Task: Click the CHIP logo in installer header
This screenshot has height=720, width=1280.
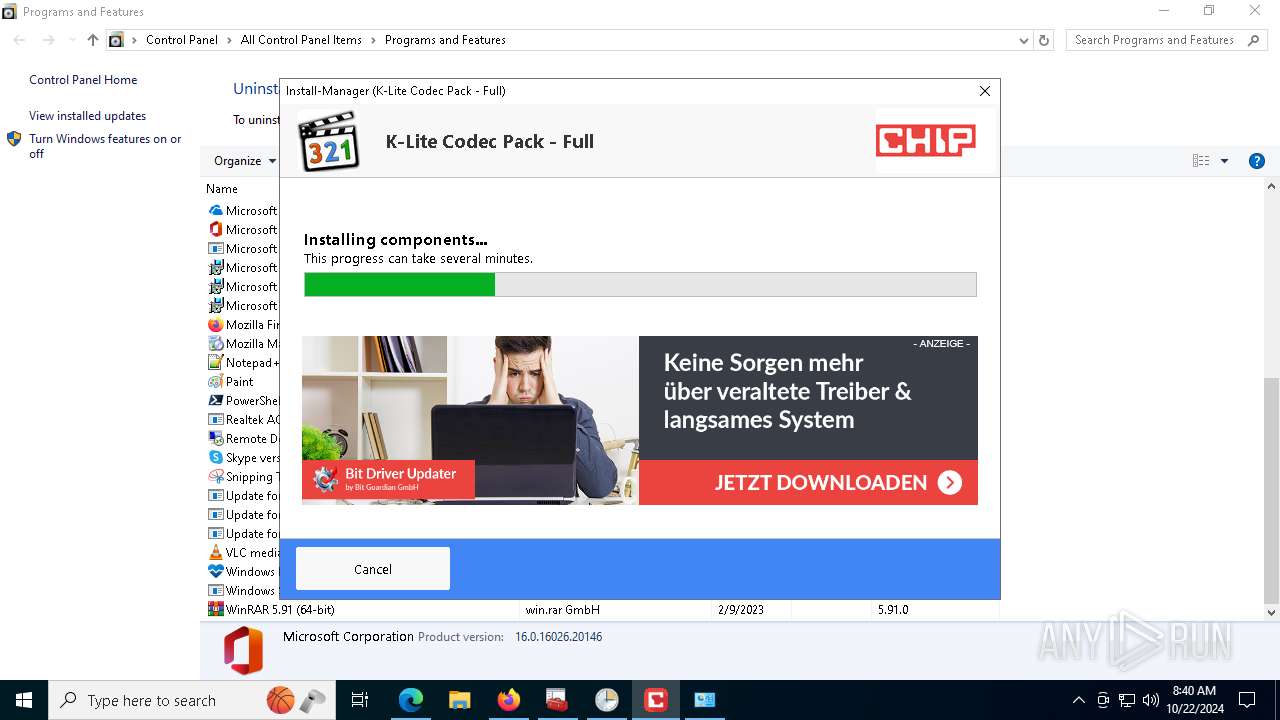Action: 926,141
